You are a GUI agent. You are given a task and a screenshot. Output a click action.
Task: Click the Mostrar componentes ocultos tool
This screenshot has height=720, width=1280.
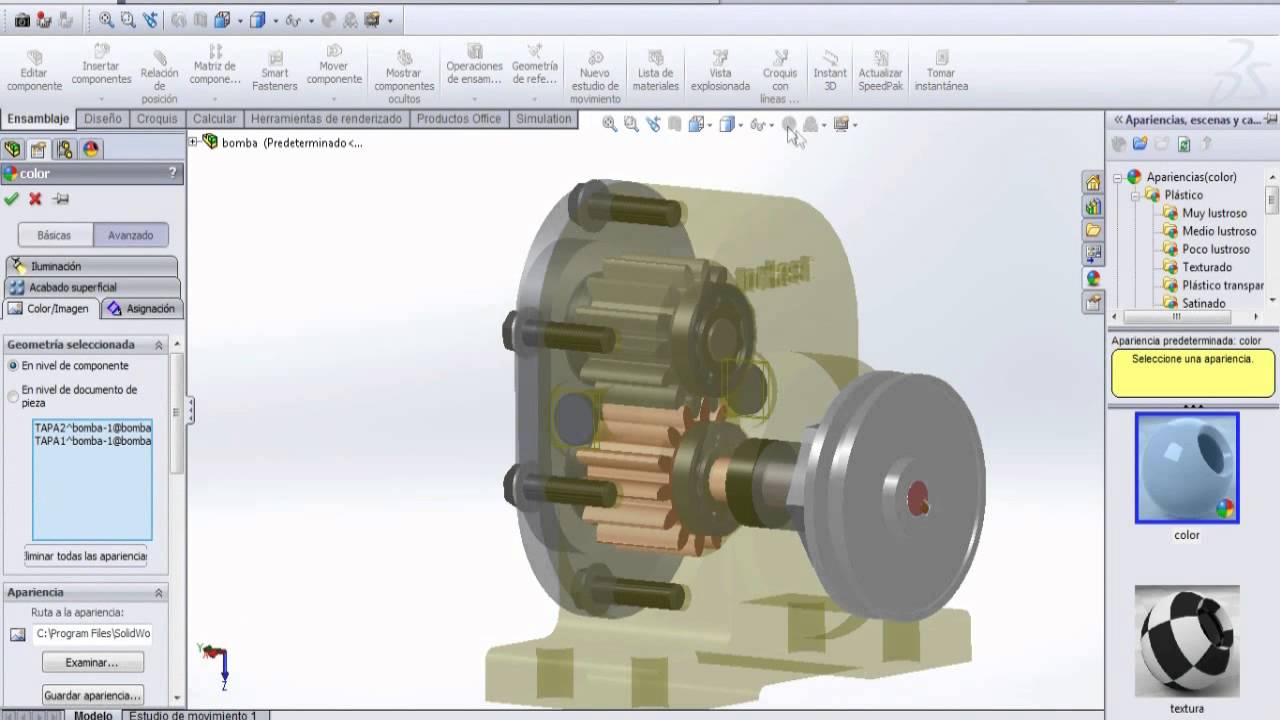404,76
